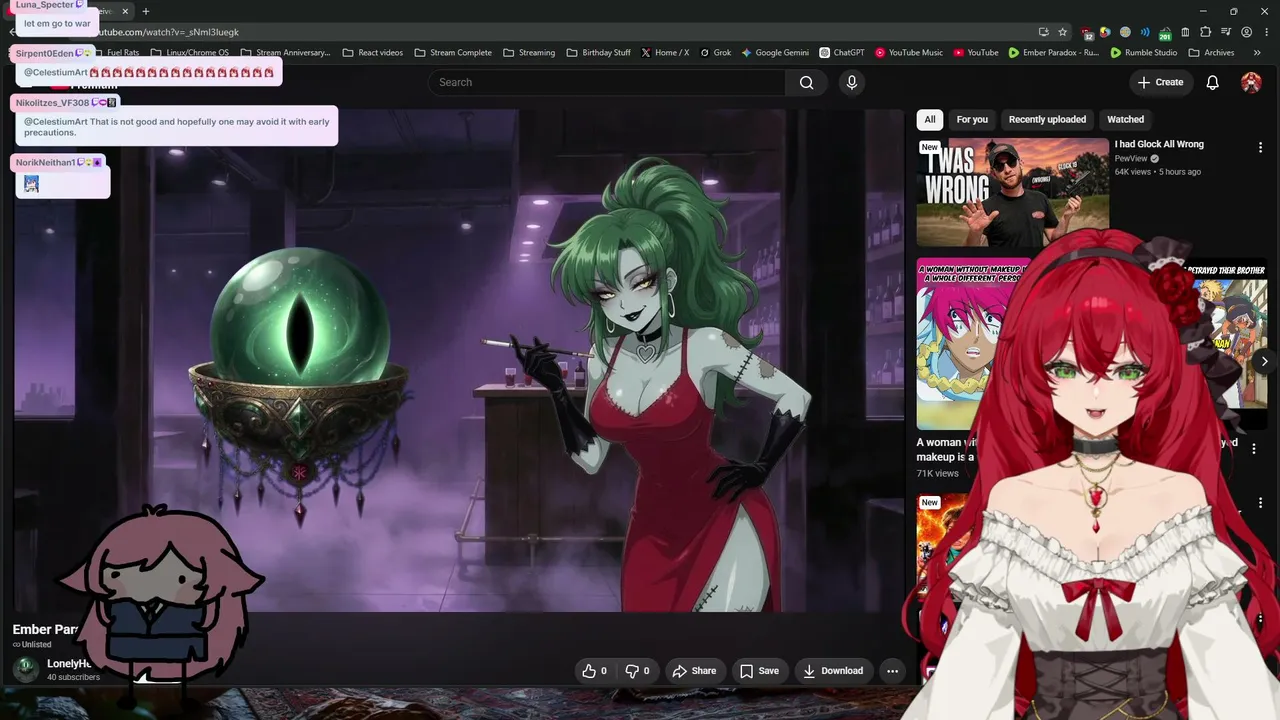Expand the Linux/Chrome OS bookmark folder
This screenshot has height=720, width=1280.
tap(189, 53)
